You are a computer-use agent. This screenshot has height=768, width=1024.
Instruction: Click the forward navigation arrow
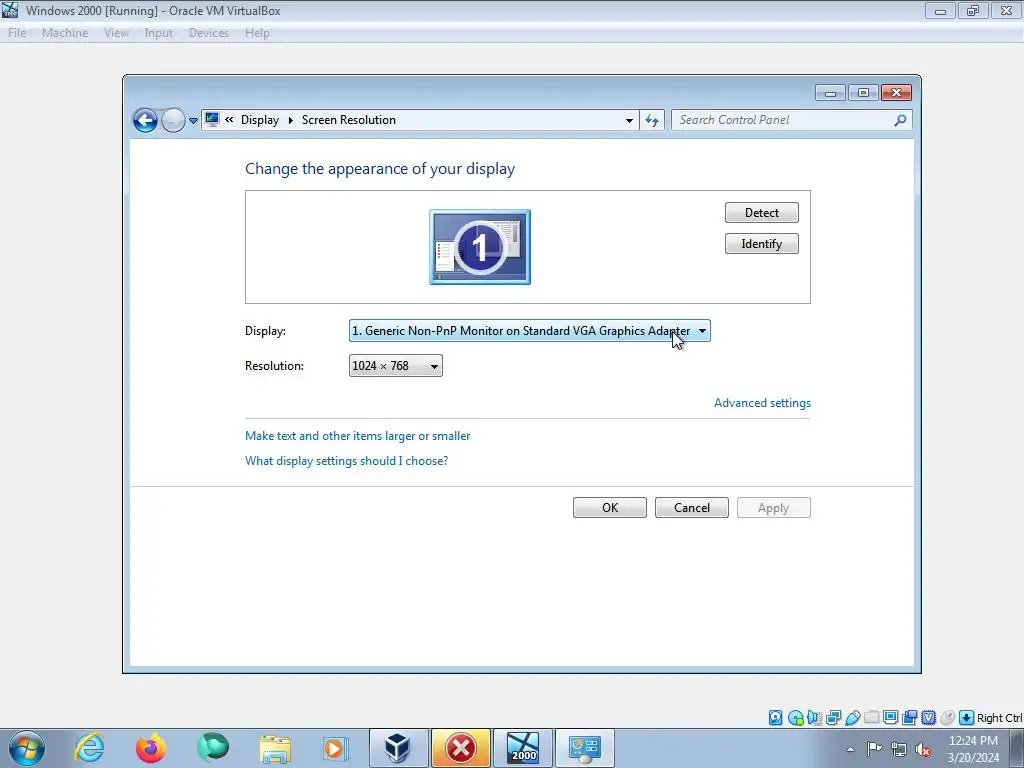[x=173, y=120]
